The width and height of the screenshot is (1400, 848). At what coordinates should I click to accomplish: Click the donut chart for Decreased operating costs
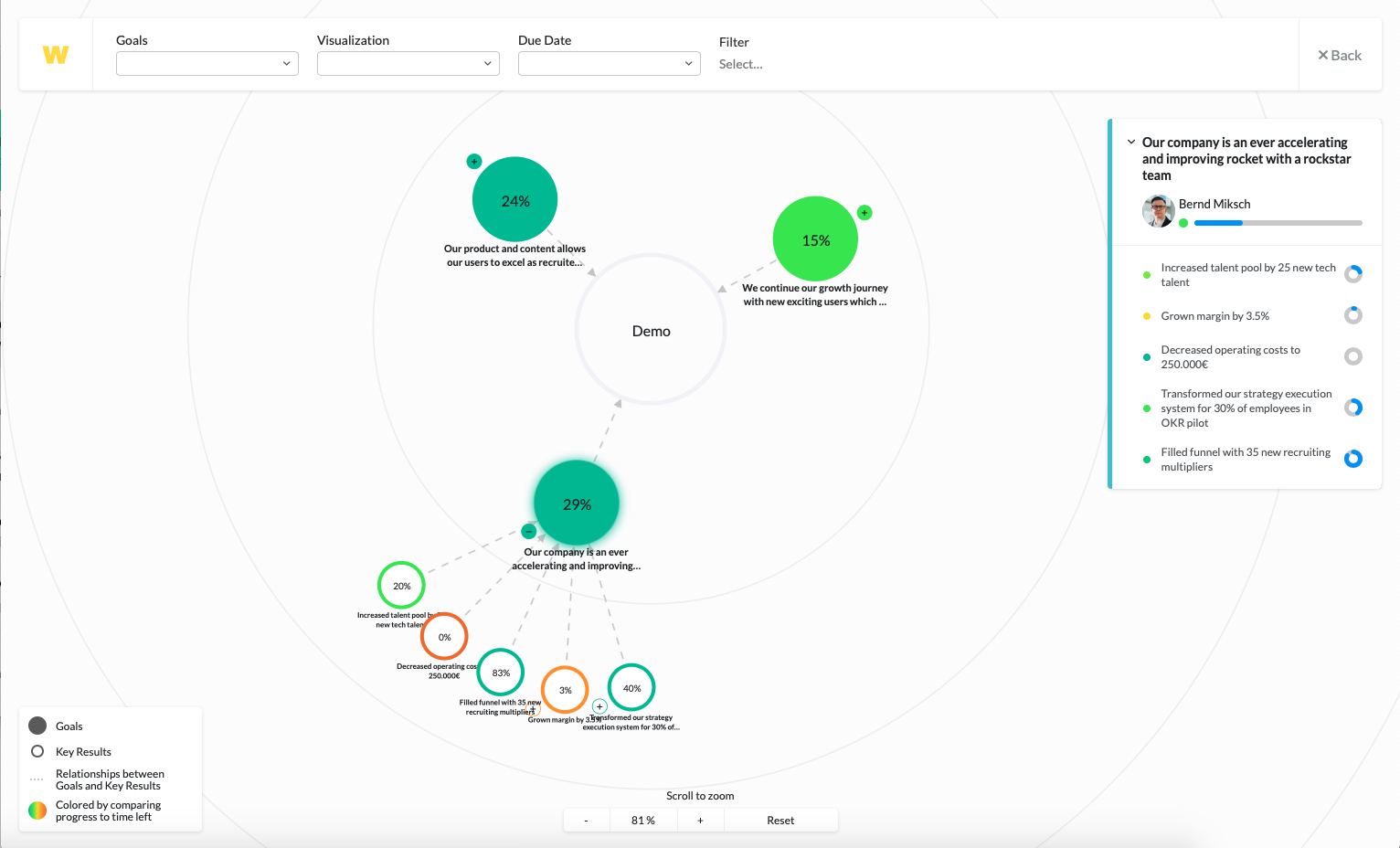pyautogui.click(x=1353, y=356)
